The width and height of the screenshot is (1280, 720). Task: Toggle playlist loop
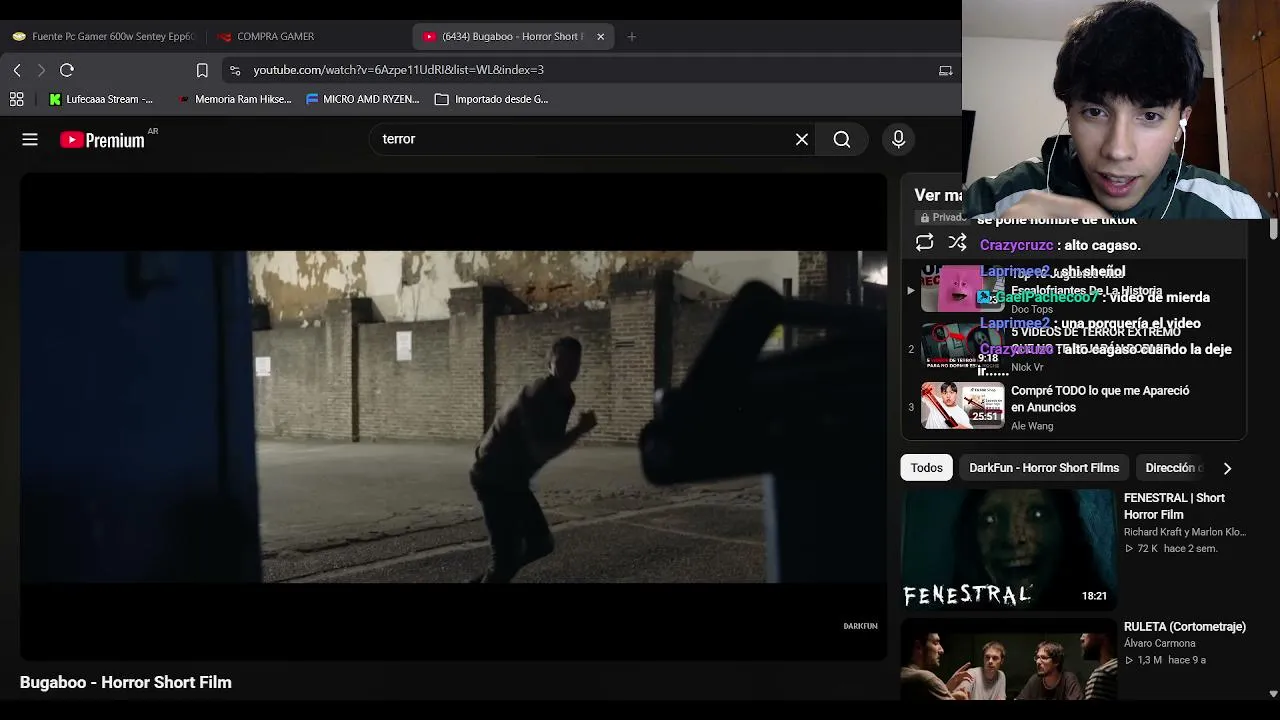coord(924,242)
